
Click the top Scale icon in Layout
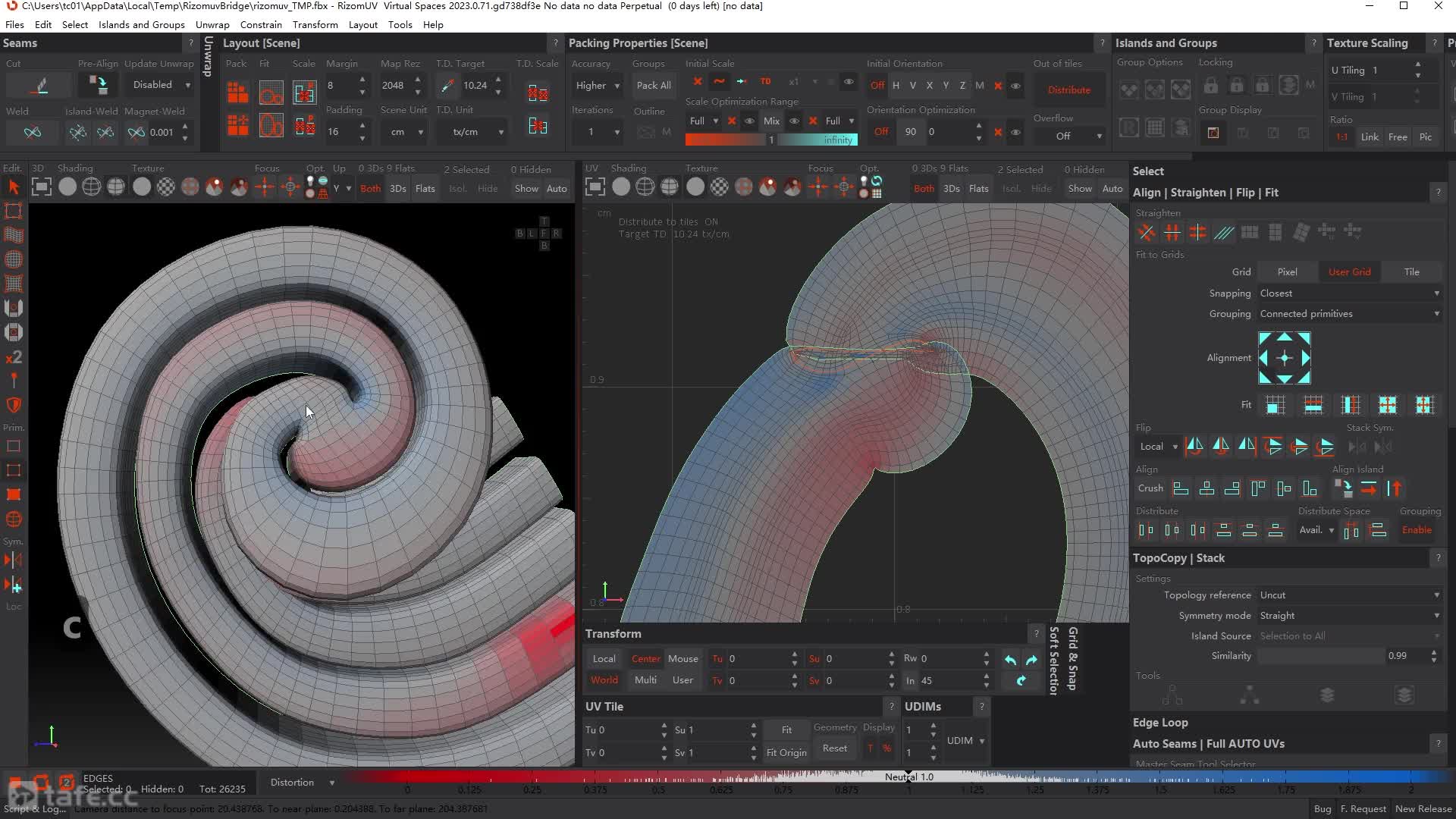(x=304, y=93)
